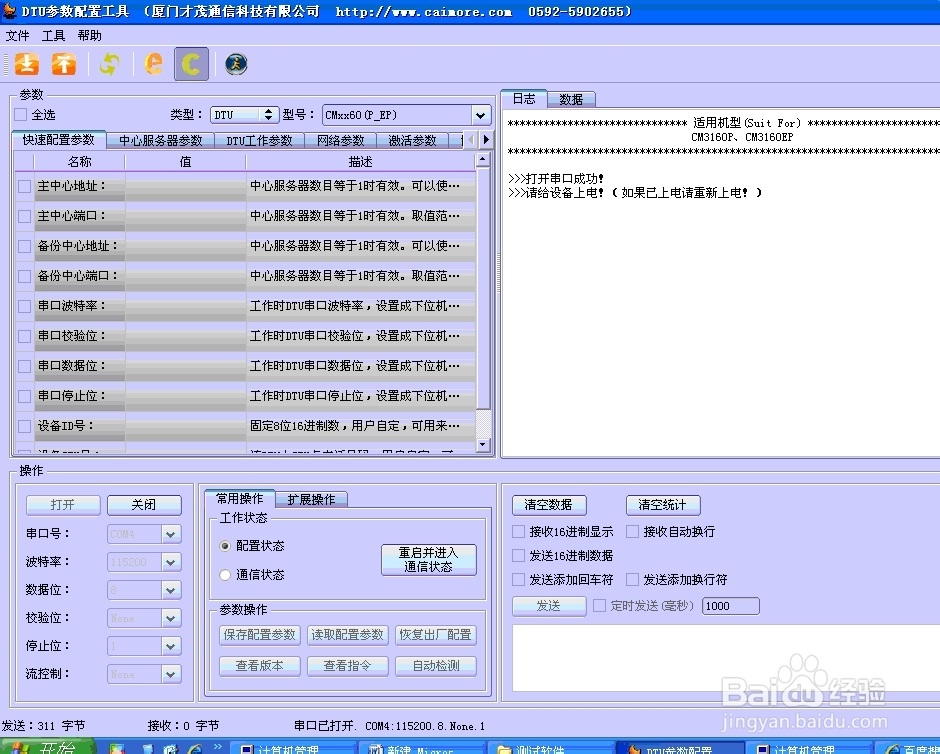940x754 pixels.
Task: Click the 清空统计 button
Action: (662, 504)
